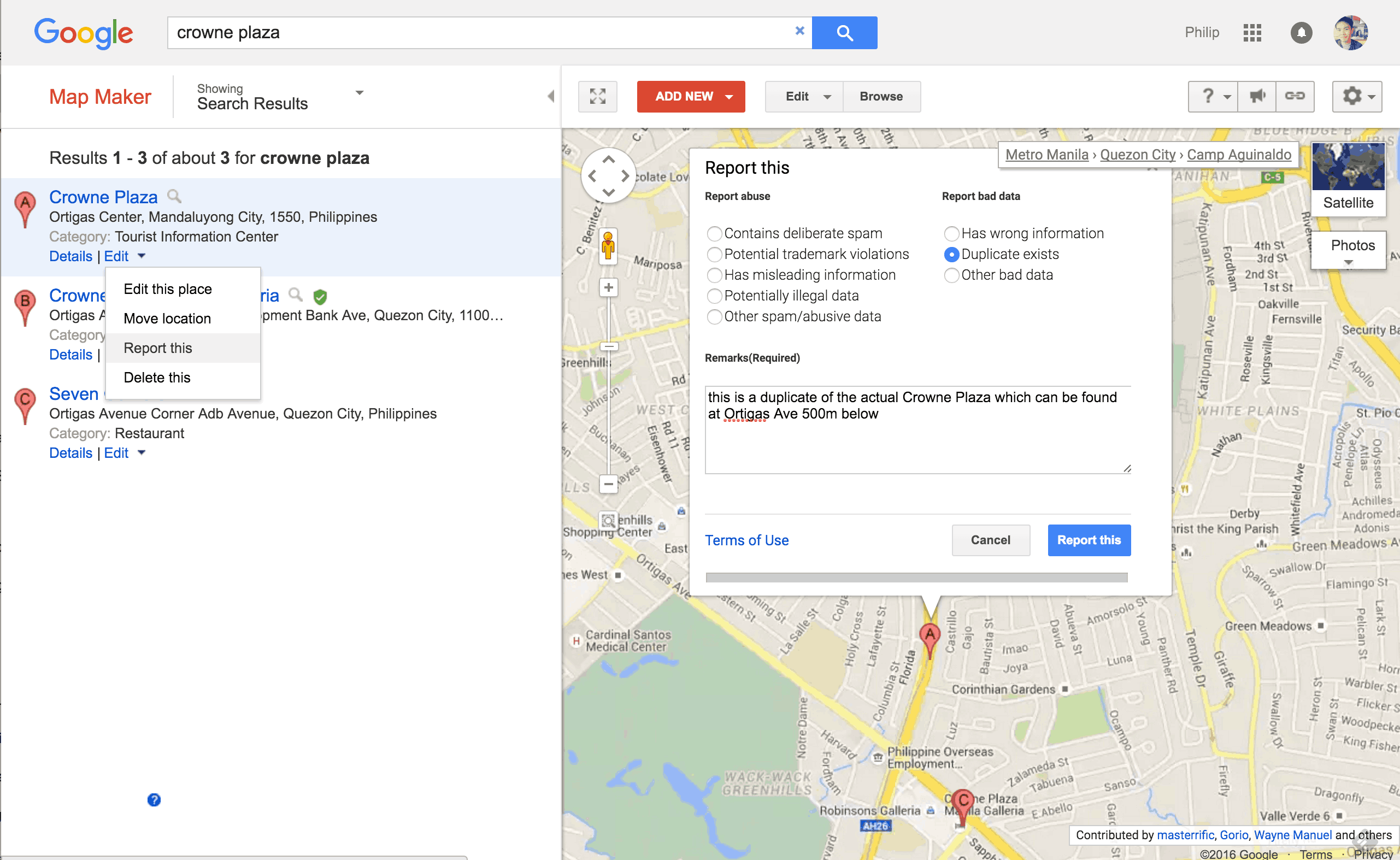1400x860 pixels.
Task: Click the Browse button
Action: click(x=881, y=97)
